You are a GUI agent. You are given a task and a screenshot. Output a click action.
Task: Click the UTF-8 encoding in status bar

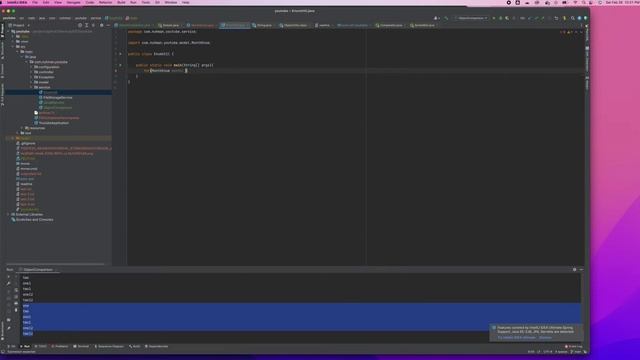point(548,352)
